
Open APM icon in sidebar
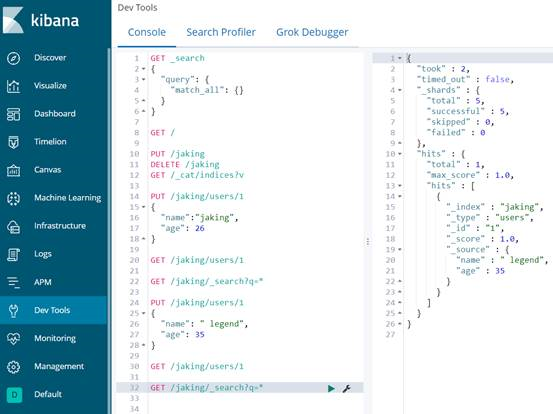tap(13, 282)
